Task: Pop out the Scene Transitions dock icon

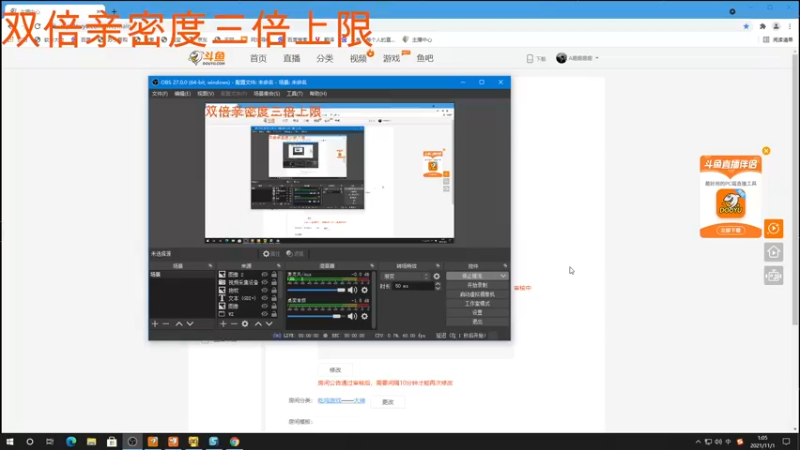Action: 438,266
